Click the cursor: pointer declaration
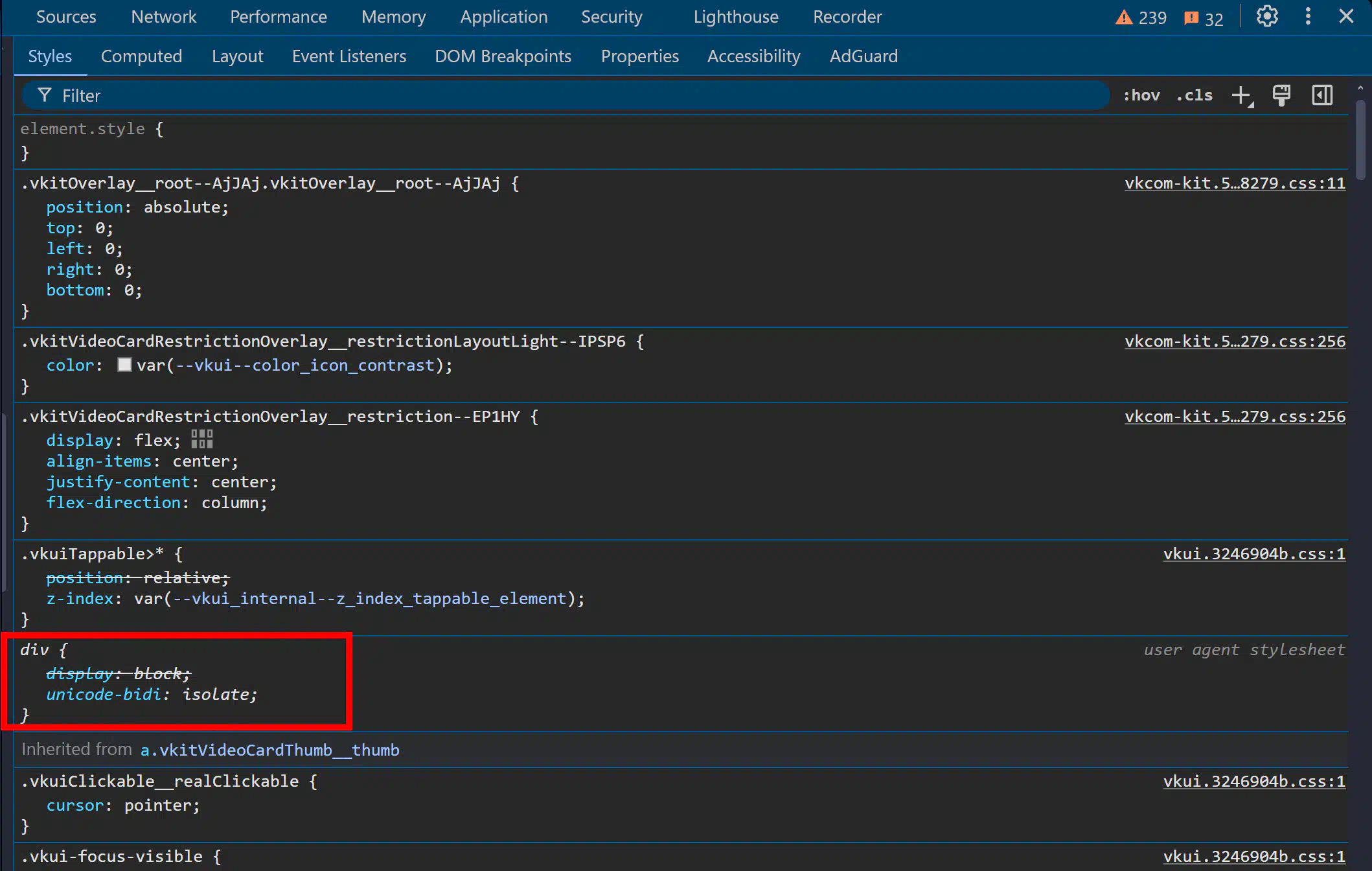 (123, 806)
